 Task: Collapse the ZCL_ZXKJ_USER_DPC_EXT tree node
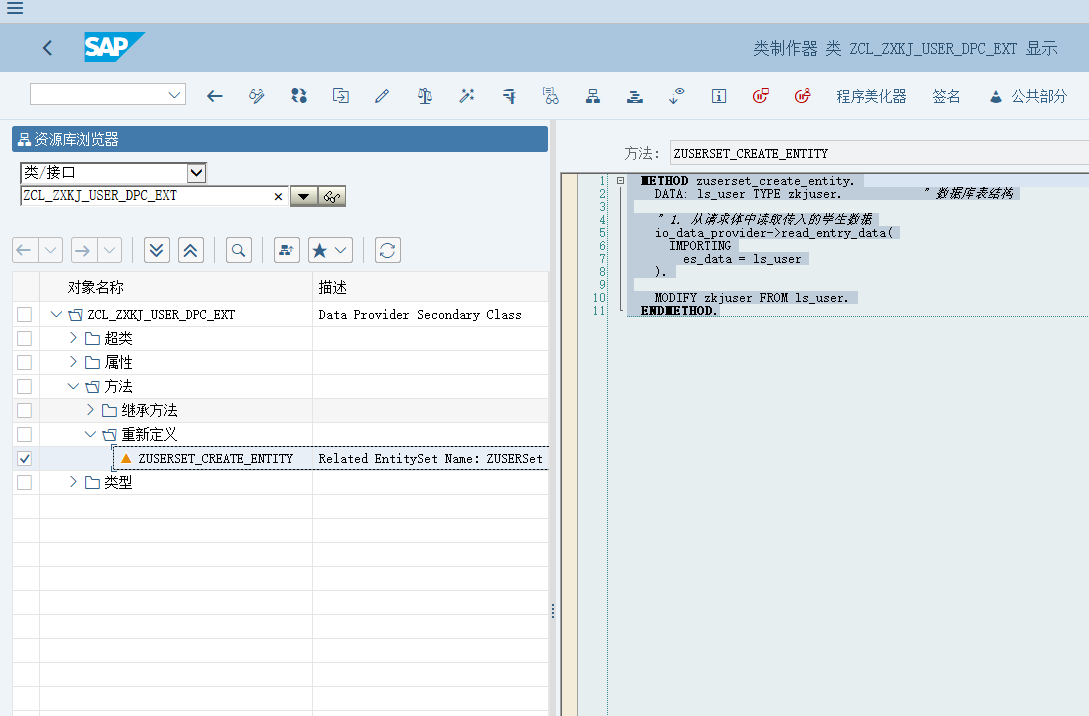pos(56,315)
